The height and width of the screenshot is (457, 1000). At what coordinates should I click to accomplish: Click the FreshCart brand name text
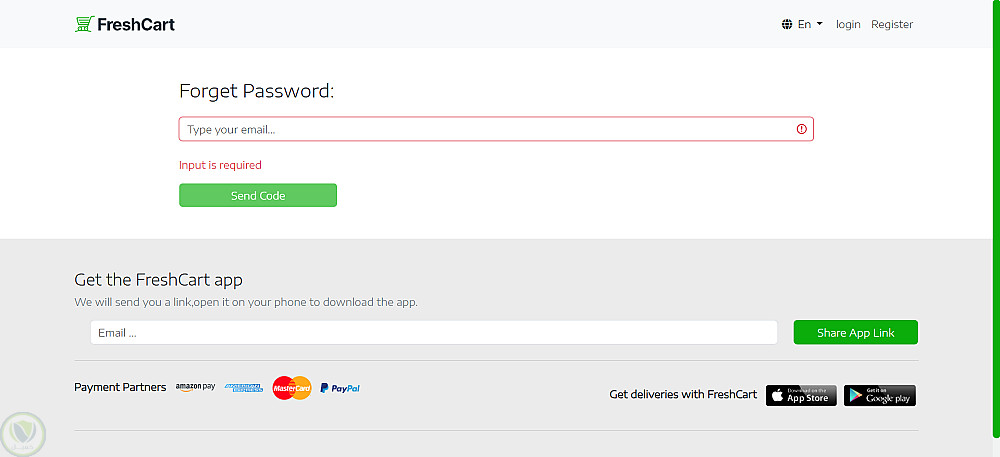tap(136, 24)
